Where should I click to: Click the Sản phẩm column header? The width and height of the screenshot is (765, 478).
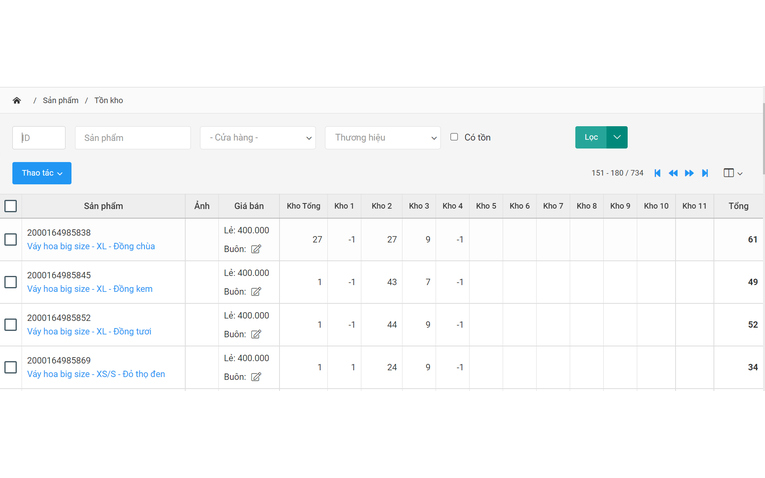coord(103,206)
